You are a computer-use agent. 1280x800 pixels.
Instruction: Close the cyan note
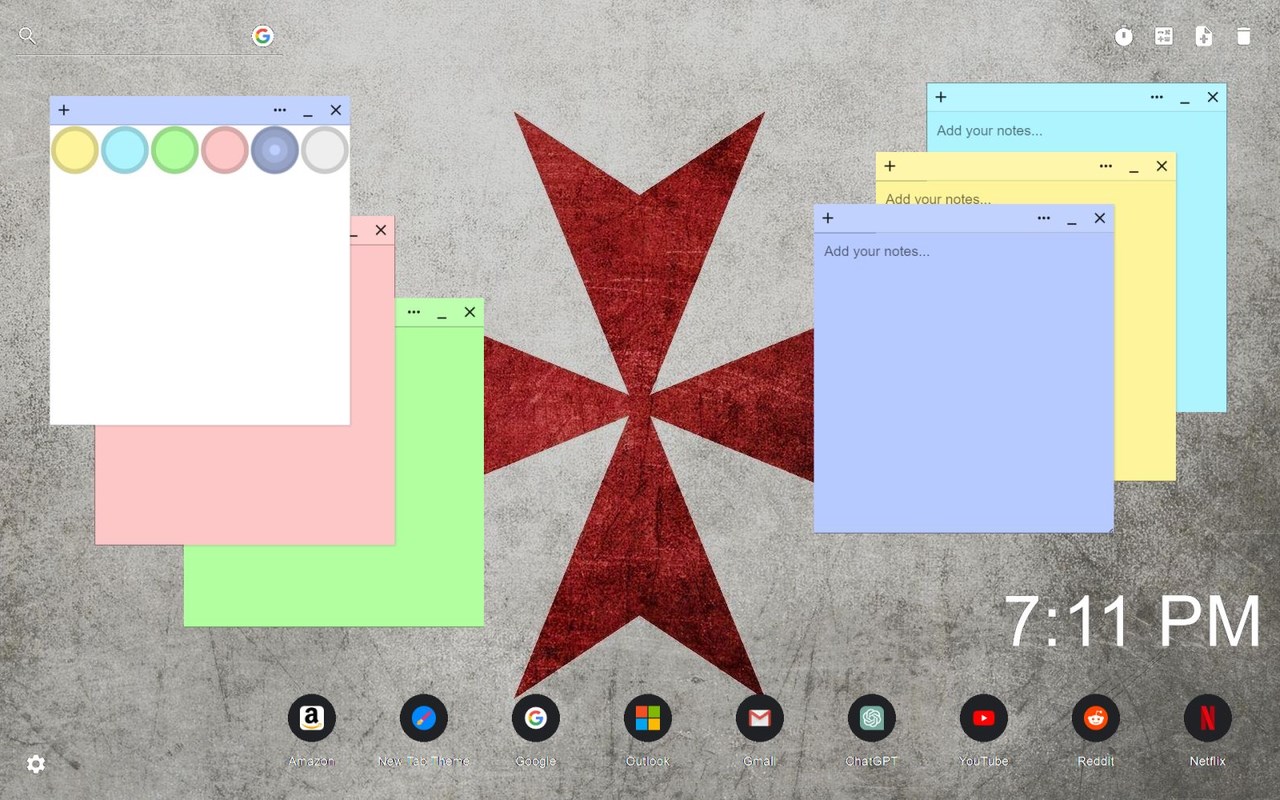click(1213, 97)
